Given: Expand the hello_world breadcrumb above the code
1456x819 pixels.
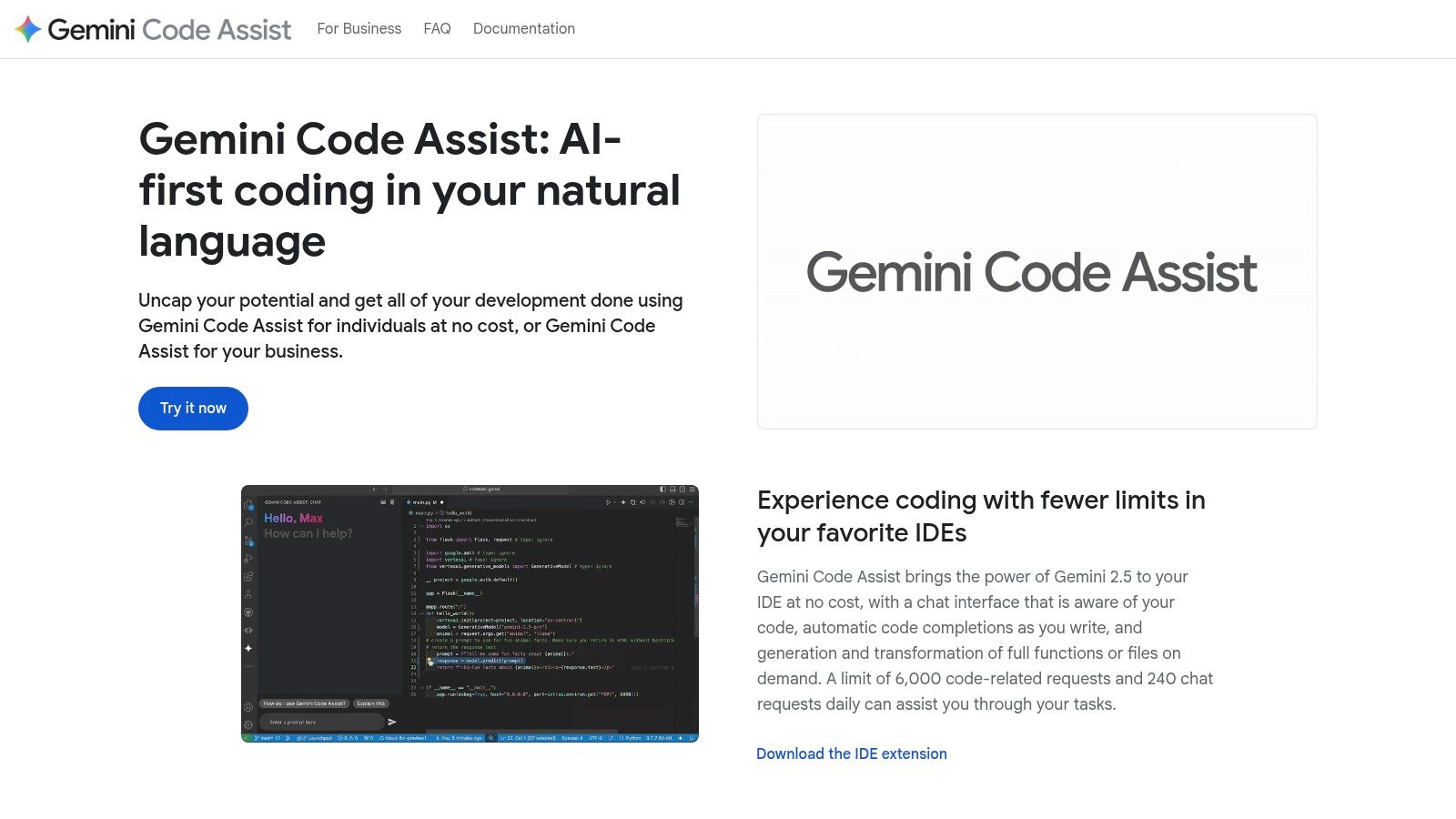Looking at the screenshot, I should point(459,512).
